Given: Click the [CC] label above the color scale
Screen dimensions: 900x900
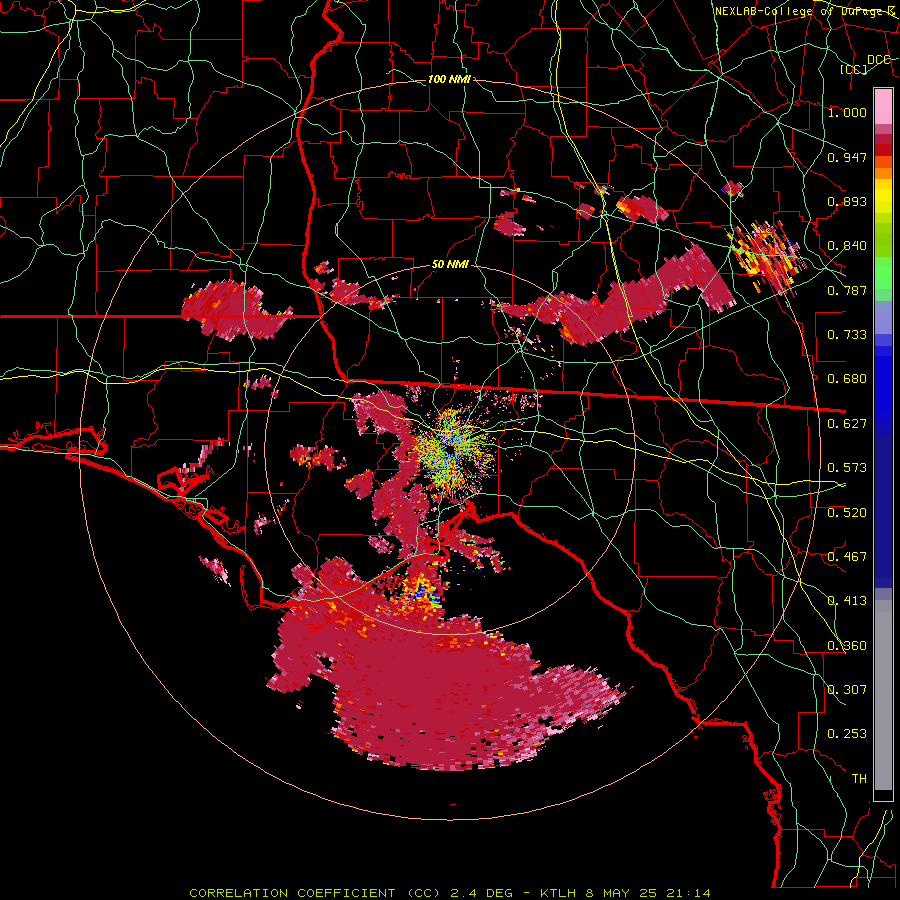Looking at the screenshot, I should (854, 69).
